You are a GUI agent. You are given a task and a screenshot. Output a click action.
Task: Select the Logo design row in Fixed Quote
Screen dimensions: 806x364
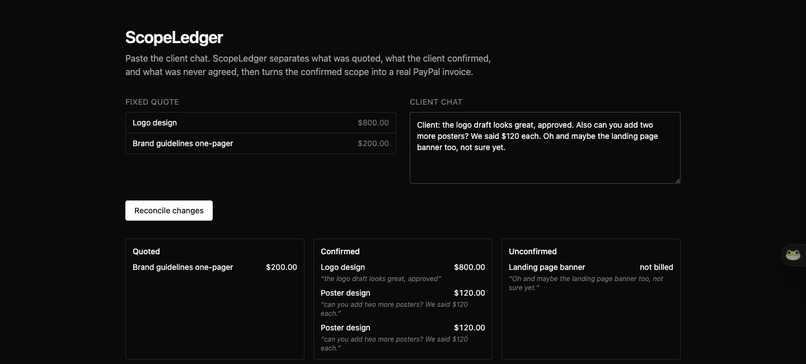(261, 123)
